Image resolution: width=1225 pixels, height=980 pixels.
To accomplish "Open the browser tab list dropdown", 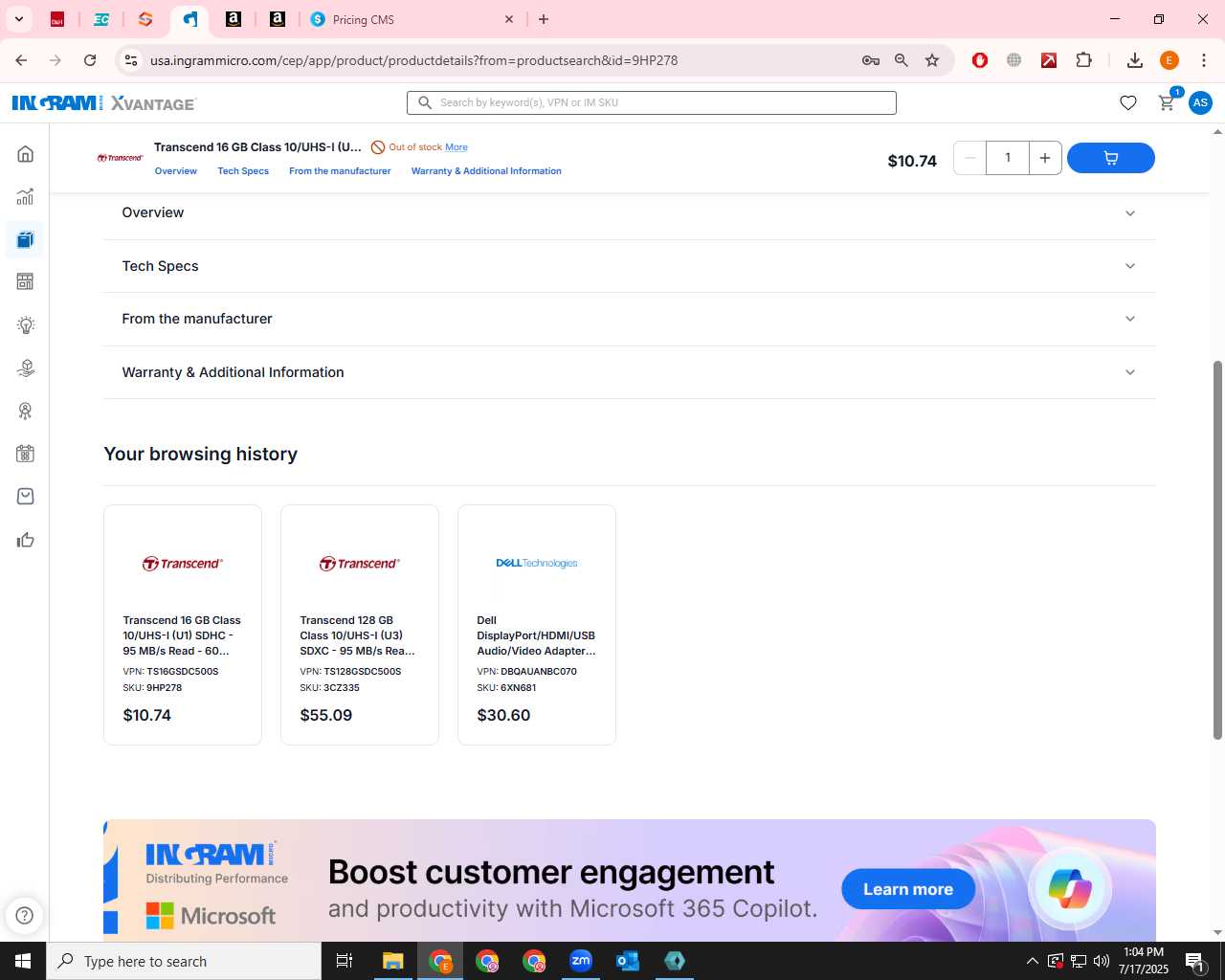I will (18, 19).
